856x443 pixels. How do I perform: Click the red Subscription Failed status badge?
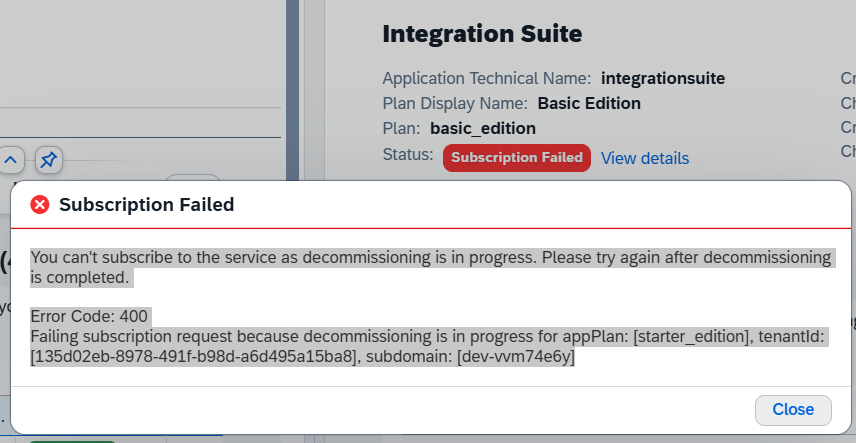516,158
